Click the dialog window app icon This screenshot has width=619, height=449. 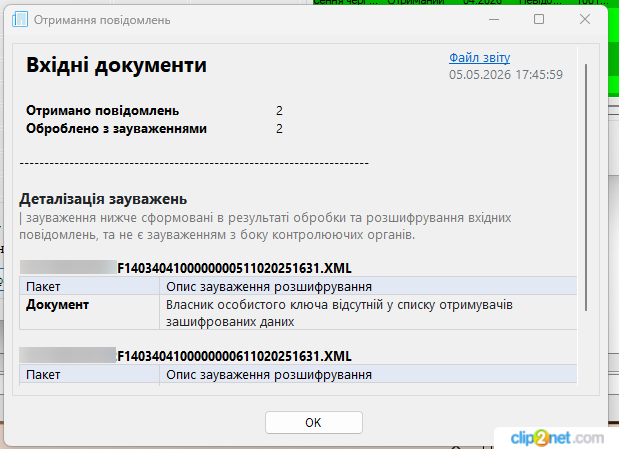[20, 19]
